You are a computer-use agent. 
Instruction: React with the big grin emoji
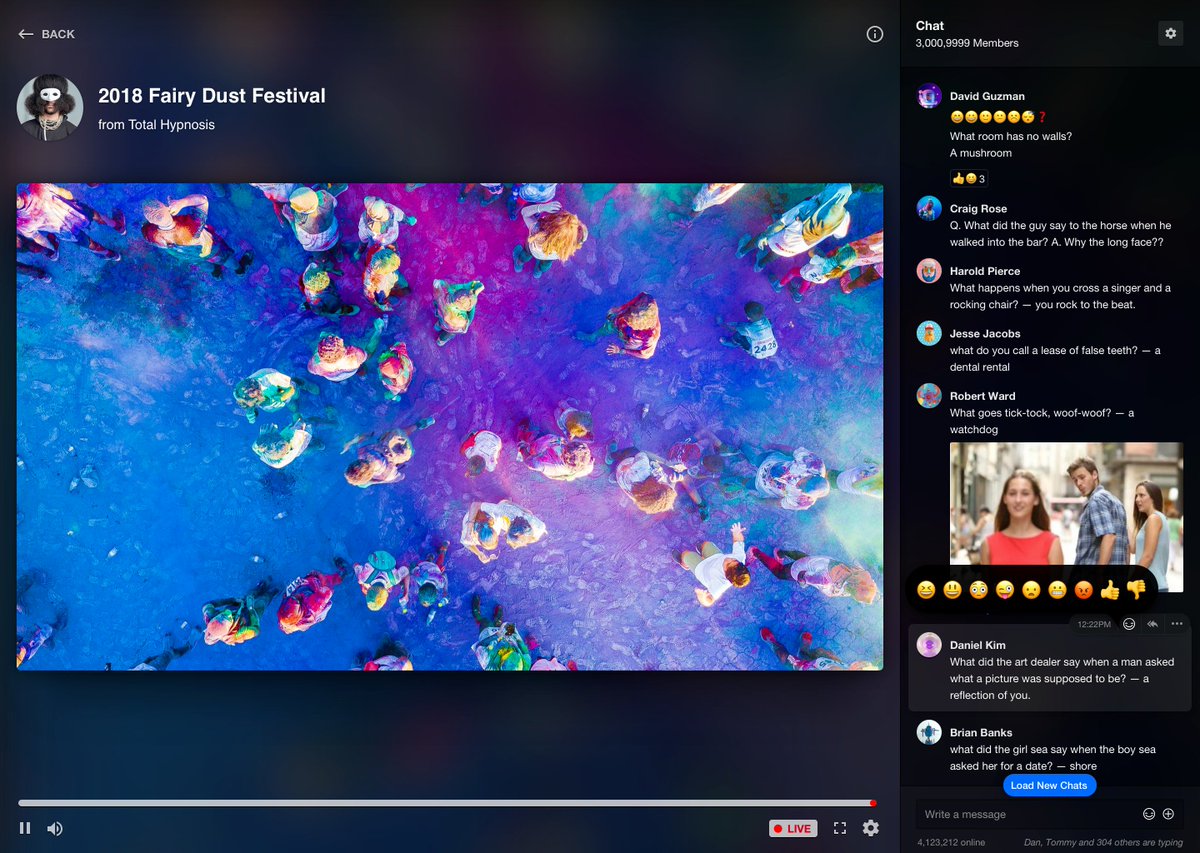tap(952, 590)
